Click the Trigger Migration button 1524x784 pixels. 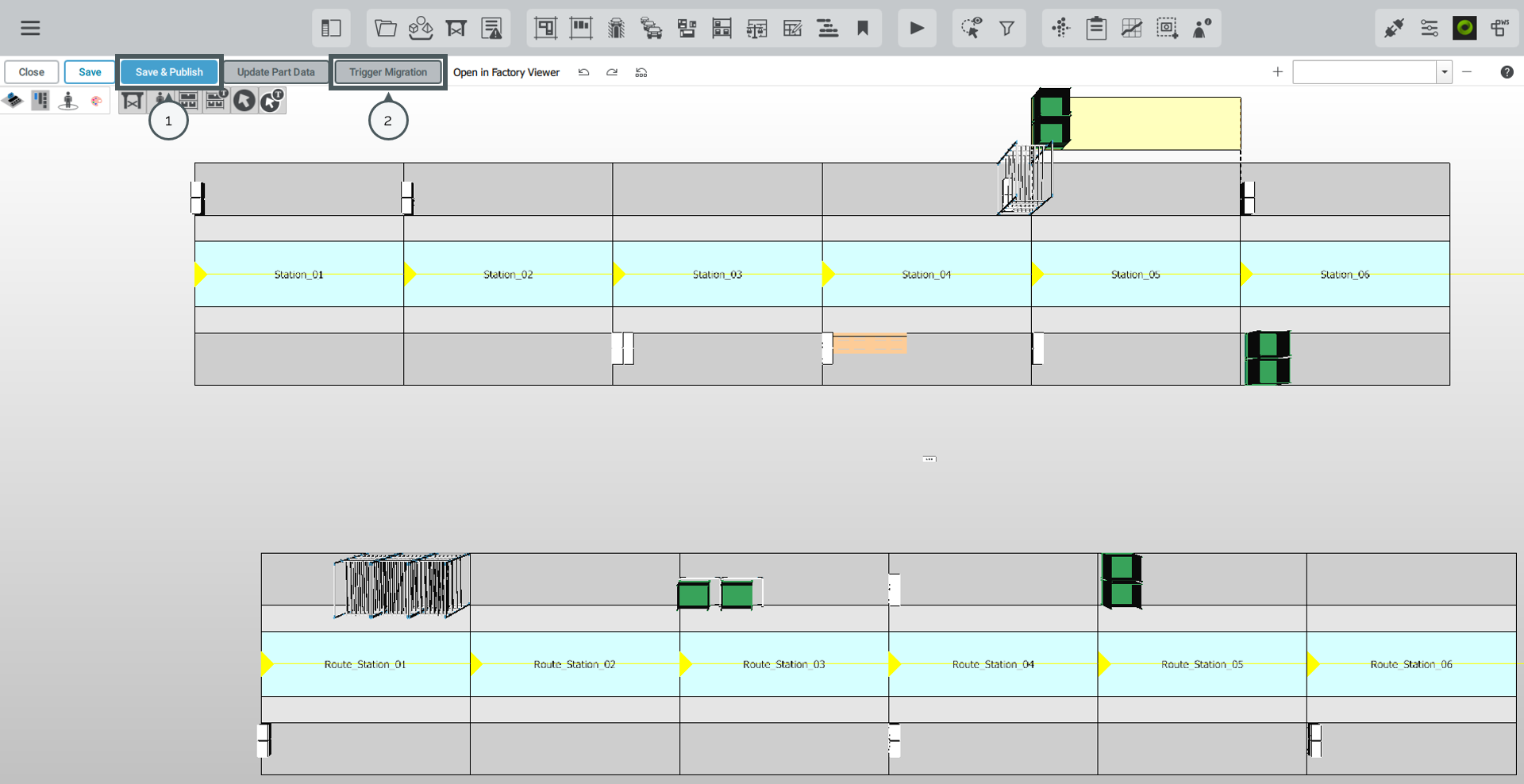388,72
